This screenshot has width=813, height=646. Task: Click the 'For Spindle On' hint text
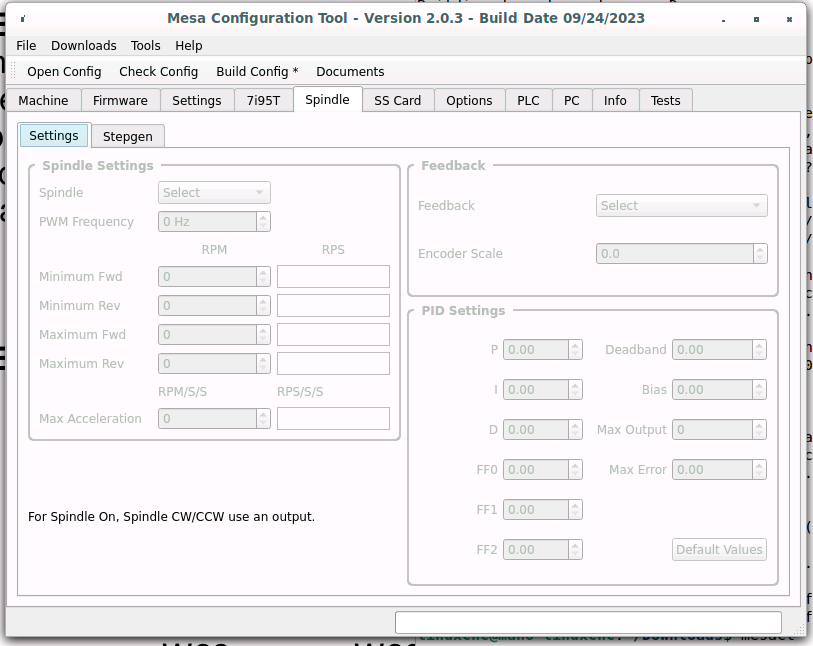171,517
